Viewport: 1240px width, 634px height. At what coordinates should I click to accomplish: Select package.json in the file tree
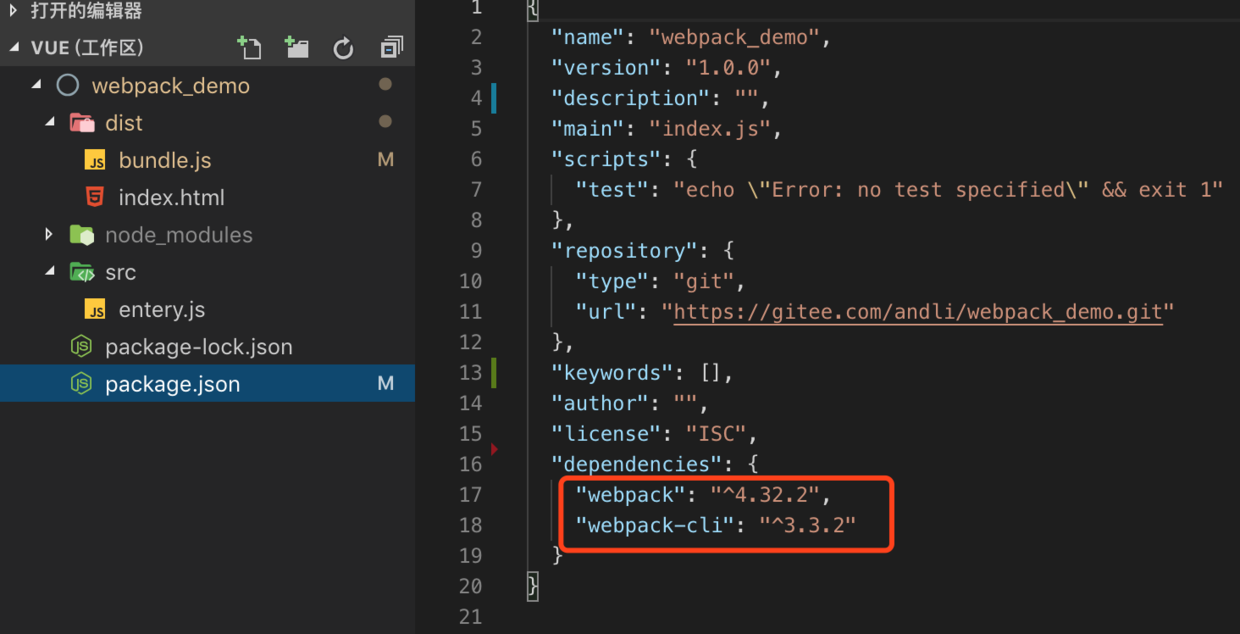(172, 384)
